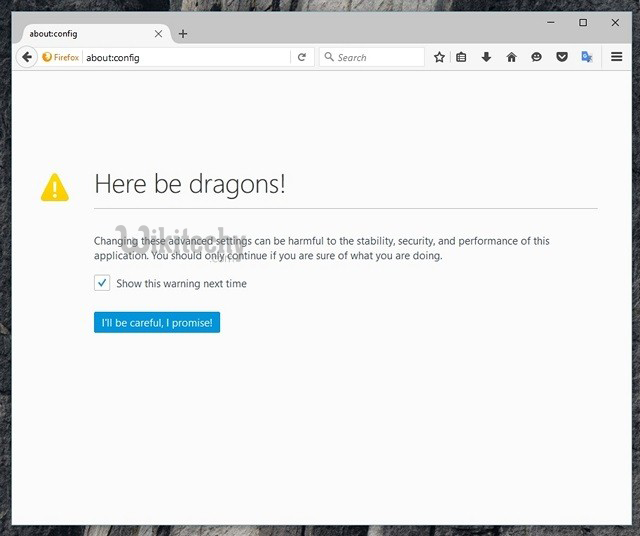Show bookmarks list from the toolbar icon
Screen dimensions: 640x536
click(x=462, y=57)
